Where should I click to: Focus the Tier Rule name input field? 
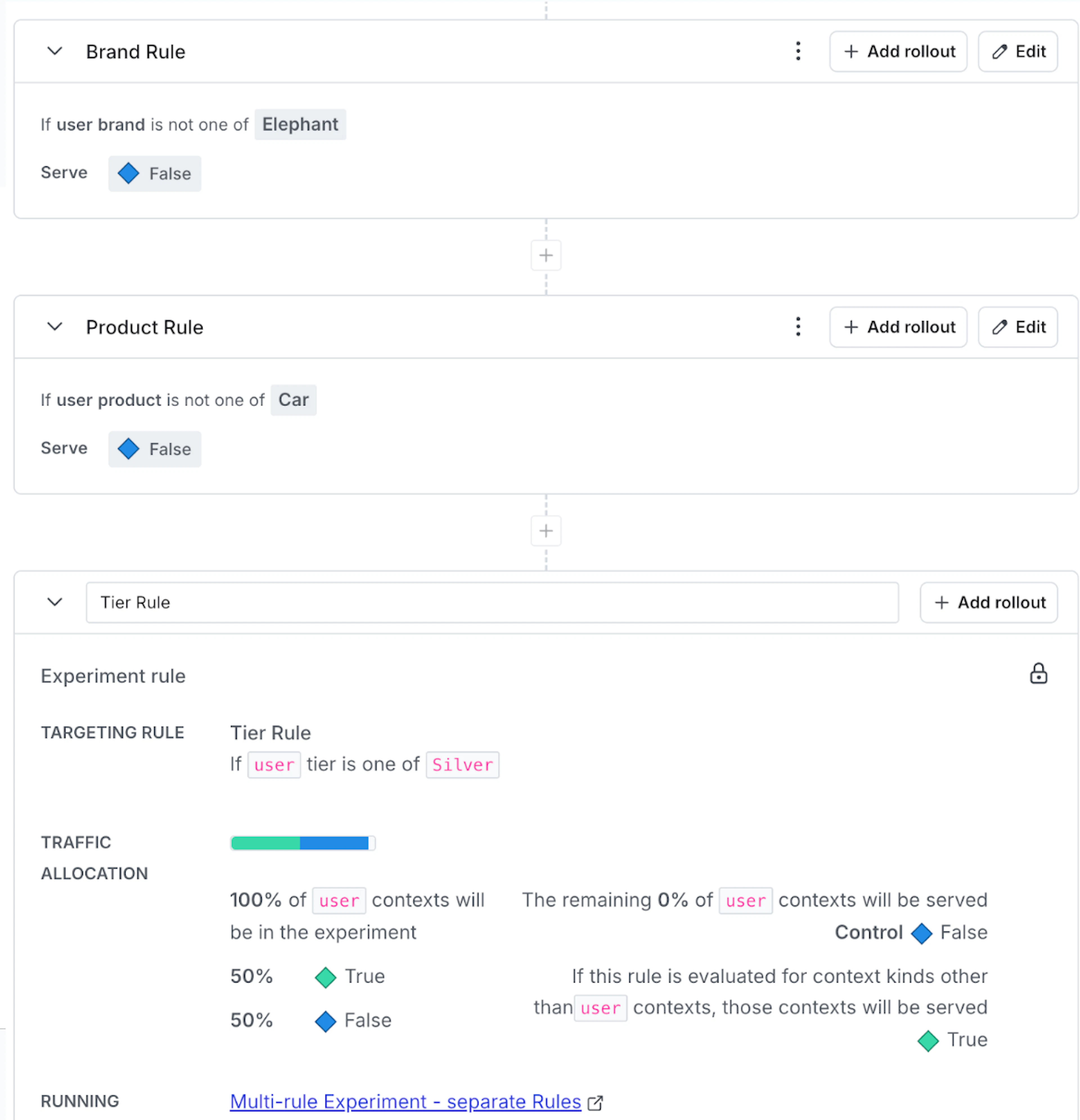tap(491, 602)
